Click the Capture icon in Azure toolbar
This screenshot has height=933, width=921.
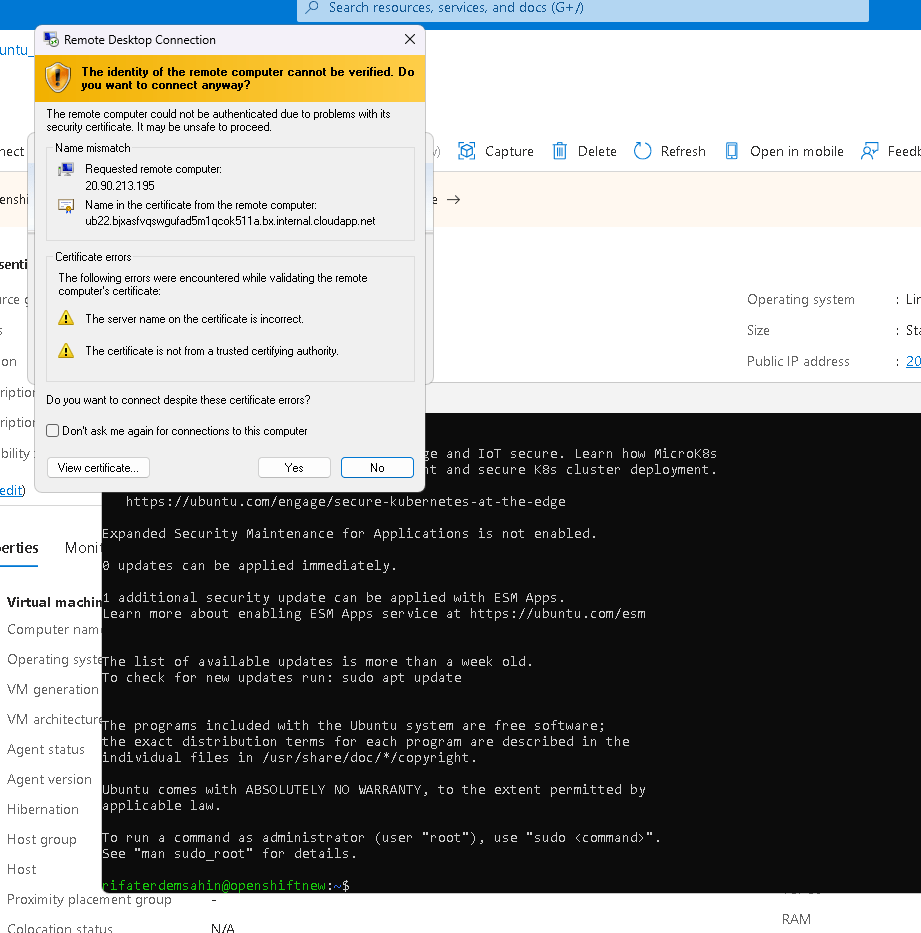466,151
